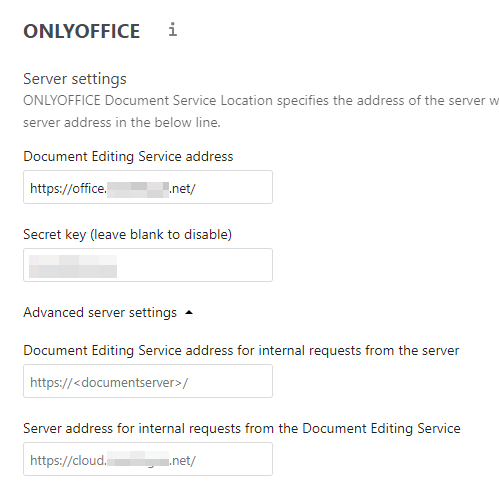Click the https://<documentserver>/ placeholder text
The width and height of the screenshot is (499, 499).
point(109,383)
